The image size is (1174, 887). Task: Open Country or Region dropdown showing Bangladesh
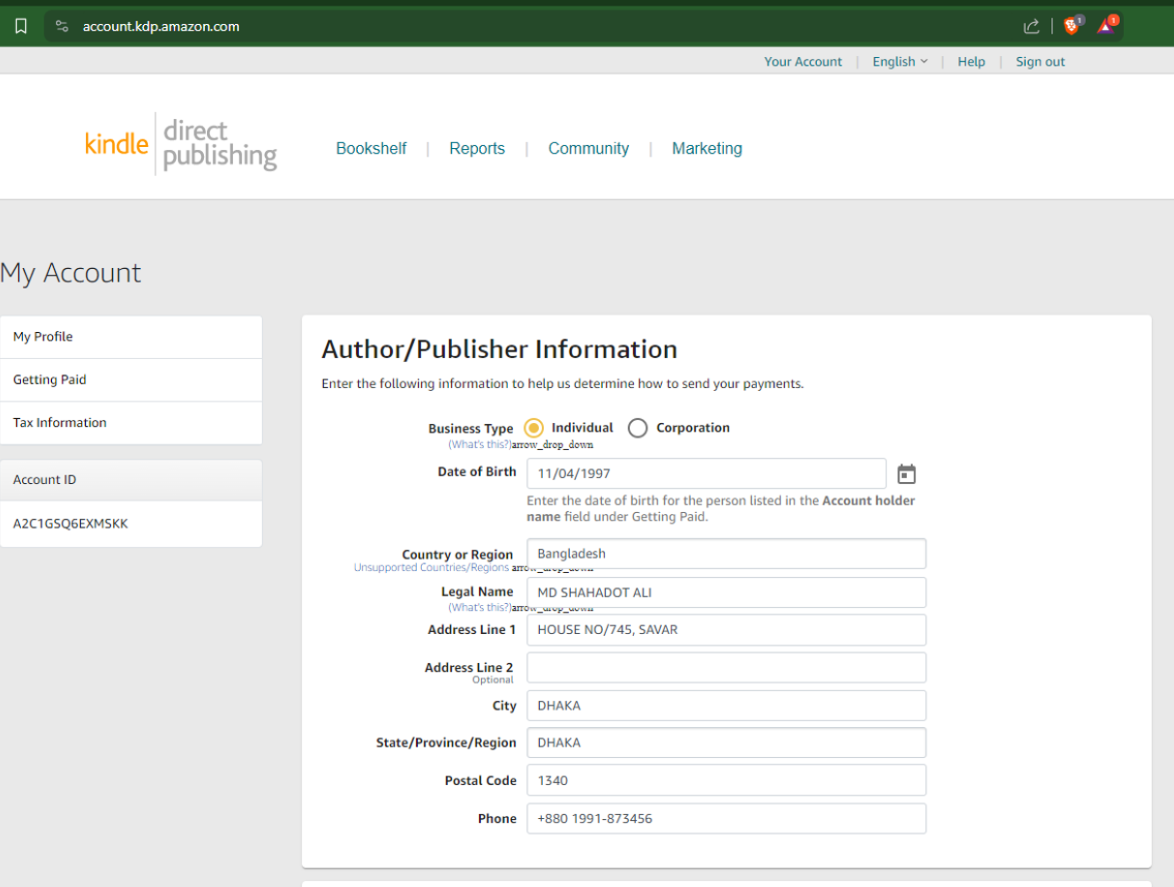(726, 554)
